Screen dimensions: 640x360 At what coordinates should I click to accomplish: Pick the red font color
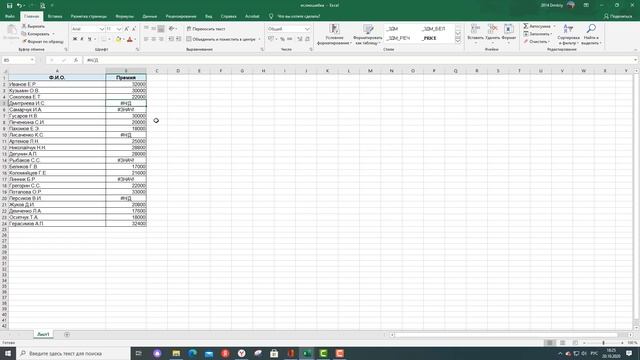pyautogui.click(x=130, y=39)
